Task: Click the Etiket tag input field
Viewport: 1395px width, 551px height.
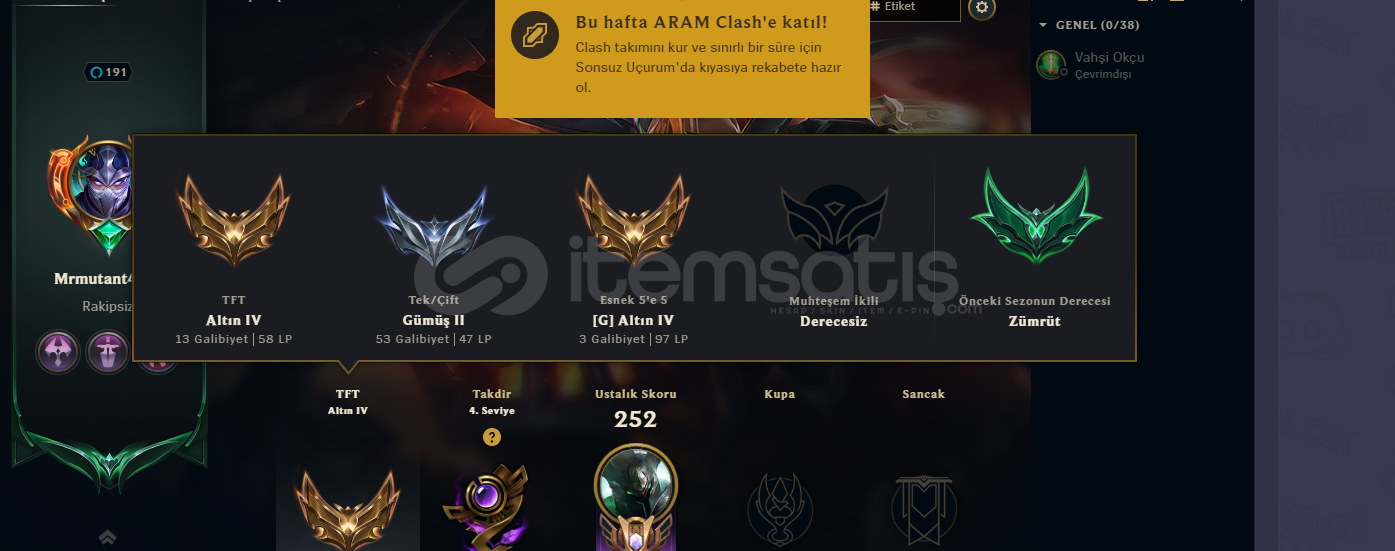Action: coord(914,7)
